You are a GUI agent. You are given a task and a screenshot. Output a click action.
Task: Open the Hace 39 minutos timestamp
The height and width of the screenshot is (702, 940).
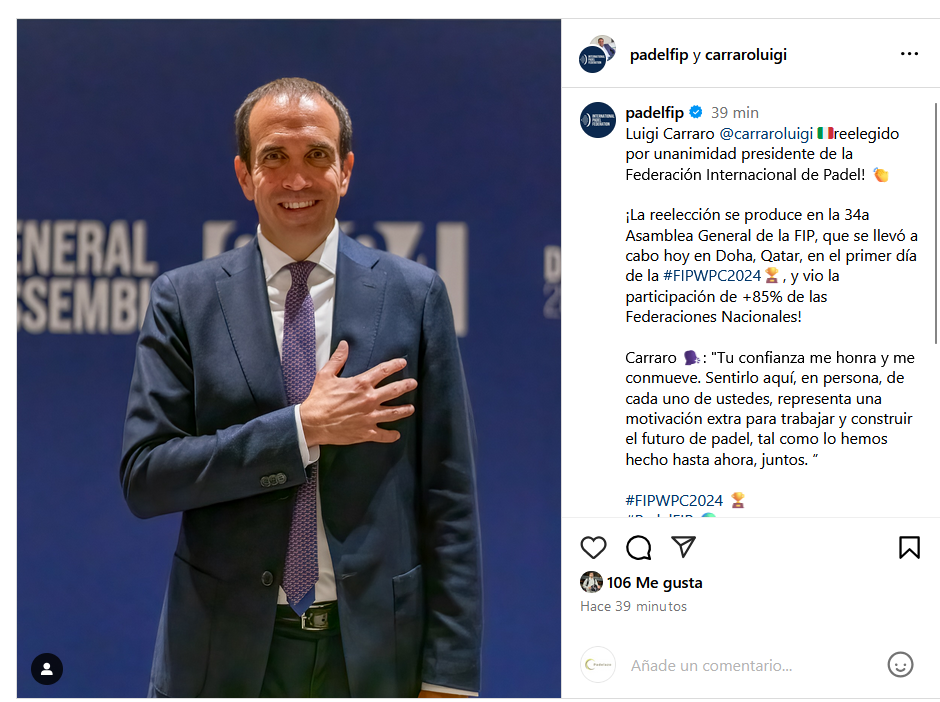pyautogui.click(x=633, y=607)
